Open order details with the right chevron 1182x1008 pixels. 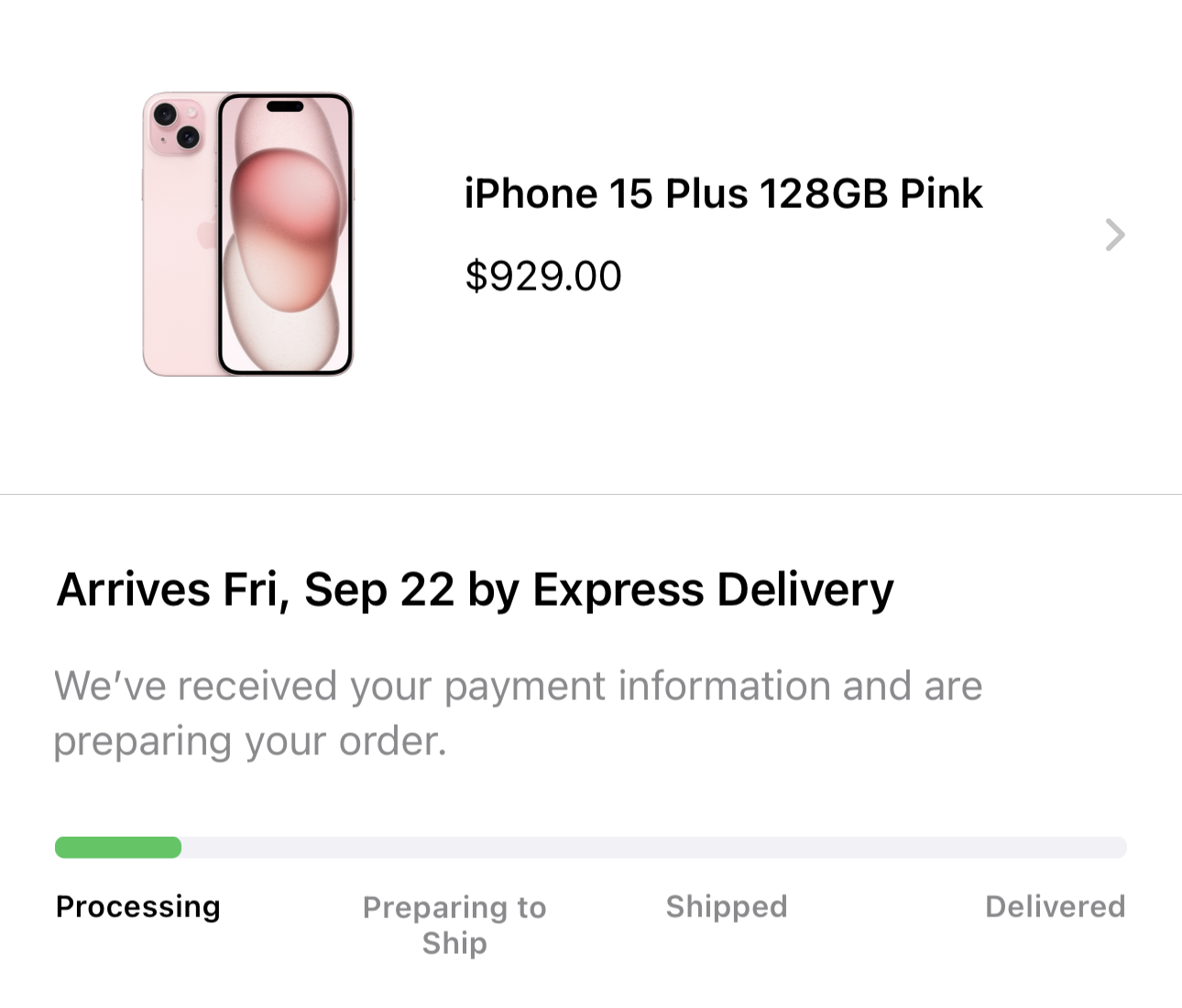1114,235
